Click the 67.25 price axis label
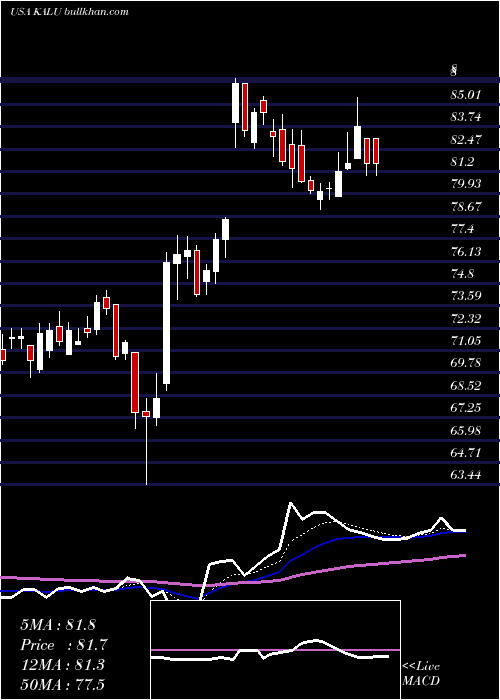The width and height of the screenshot is (500, 700). point(466,408)
